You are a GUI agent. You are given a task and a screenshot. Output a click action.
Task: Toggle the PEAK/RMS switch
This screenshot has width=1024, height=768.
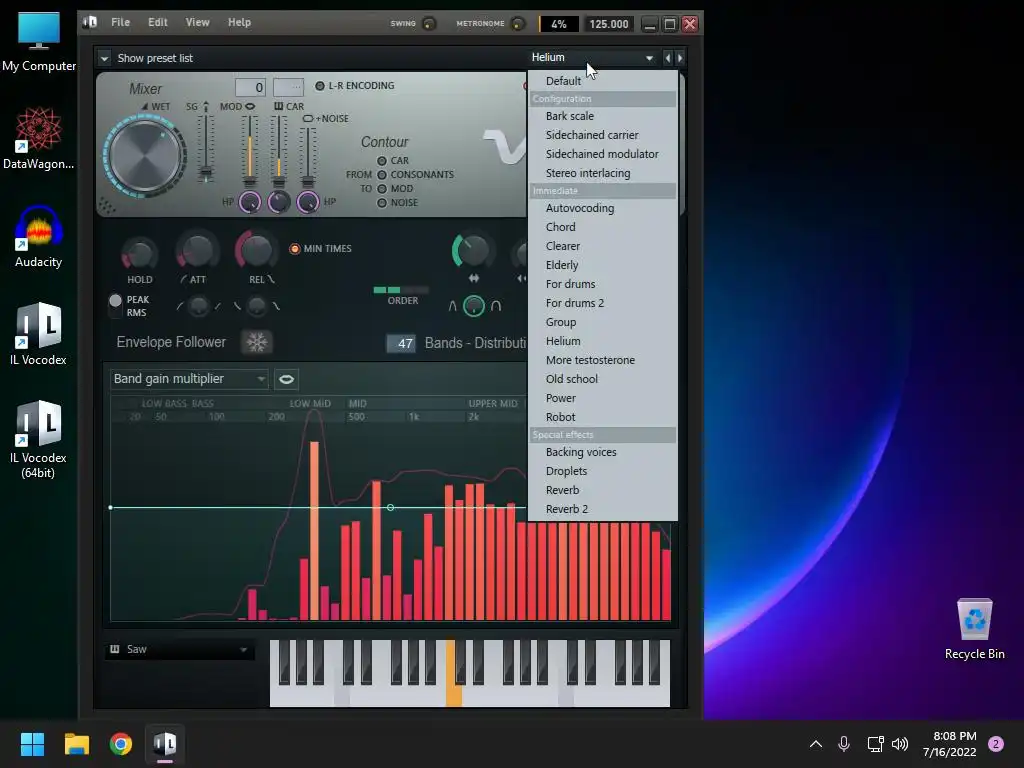[x=116, y=305]
